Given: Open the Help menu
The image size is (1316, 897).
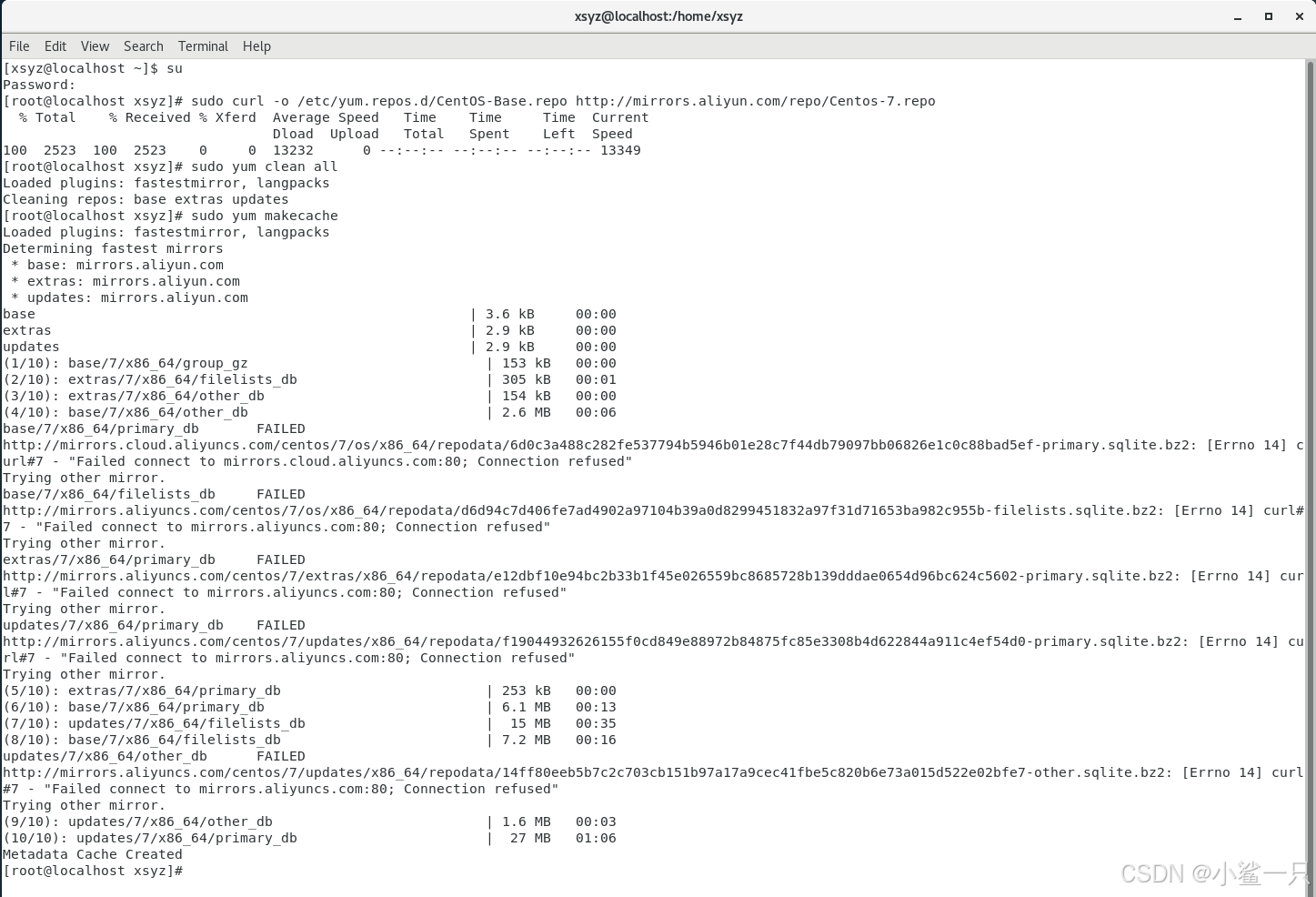Looking at the screenshot, I should pos(256,46).
